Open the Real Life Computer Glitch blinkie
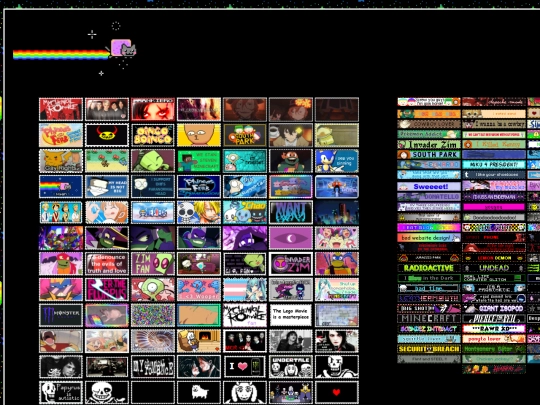This screenshot has width=540, height=405. click(494, 278)
